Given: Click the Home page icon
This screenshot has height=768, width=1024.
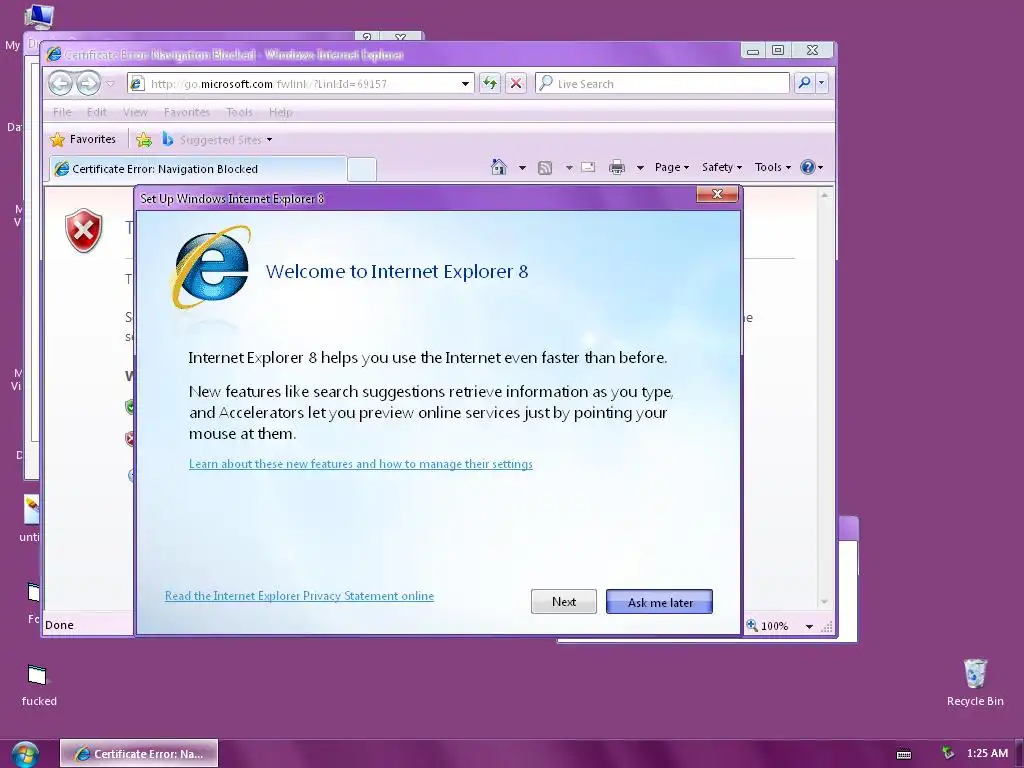Looking at the screenshot, I should tap(499, 167).
